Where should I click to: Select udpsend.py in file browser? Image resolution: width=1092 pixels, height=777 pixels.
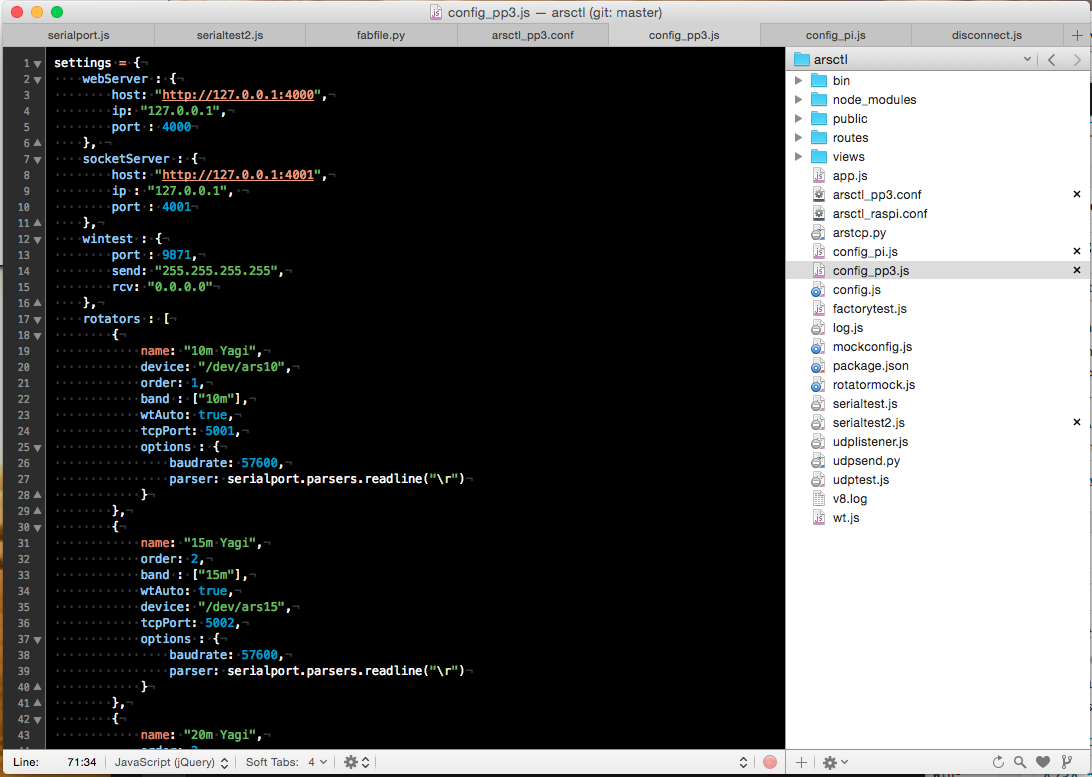866,460
